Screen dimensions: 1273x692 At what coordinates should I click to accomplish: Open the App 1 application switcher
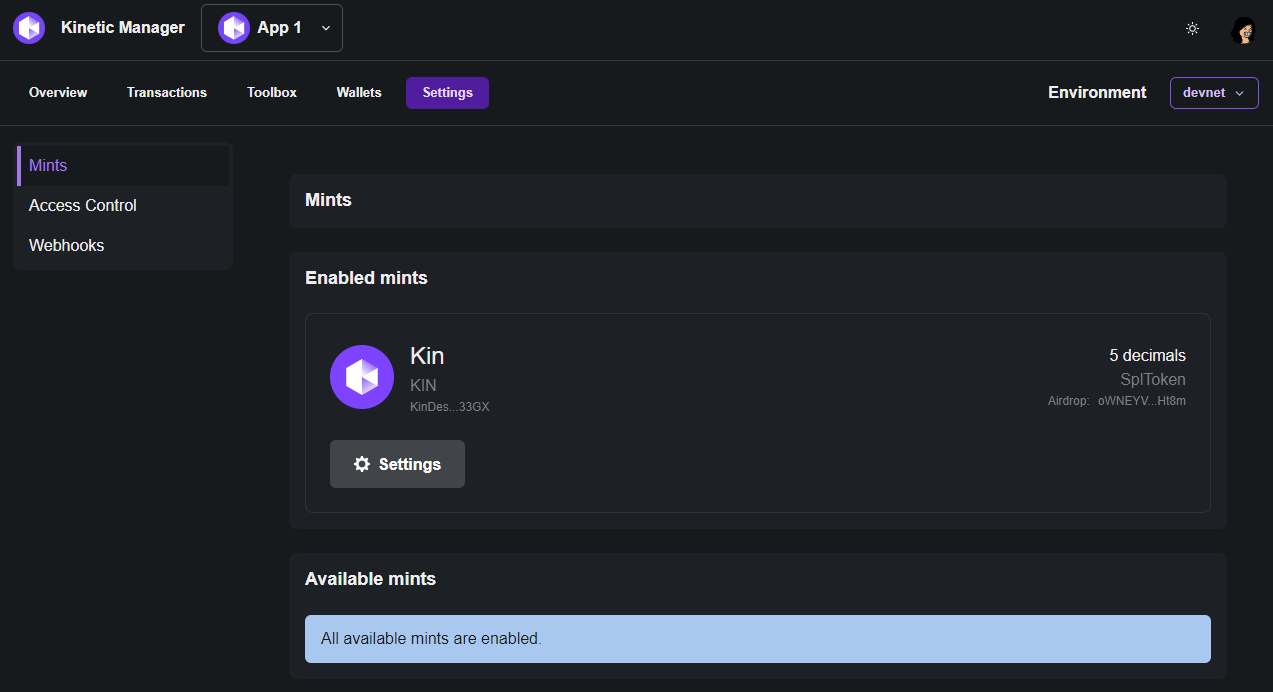[272, 27]
